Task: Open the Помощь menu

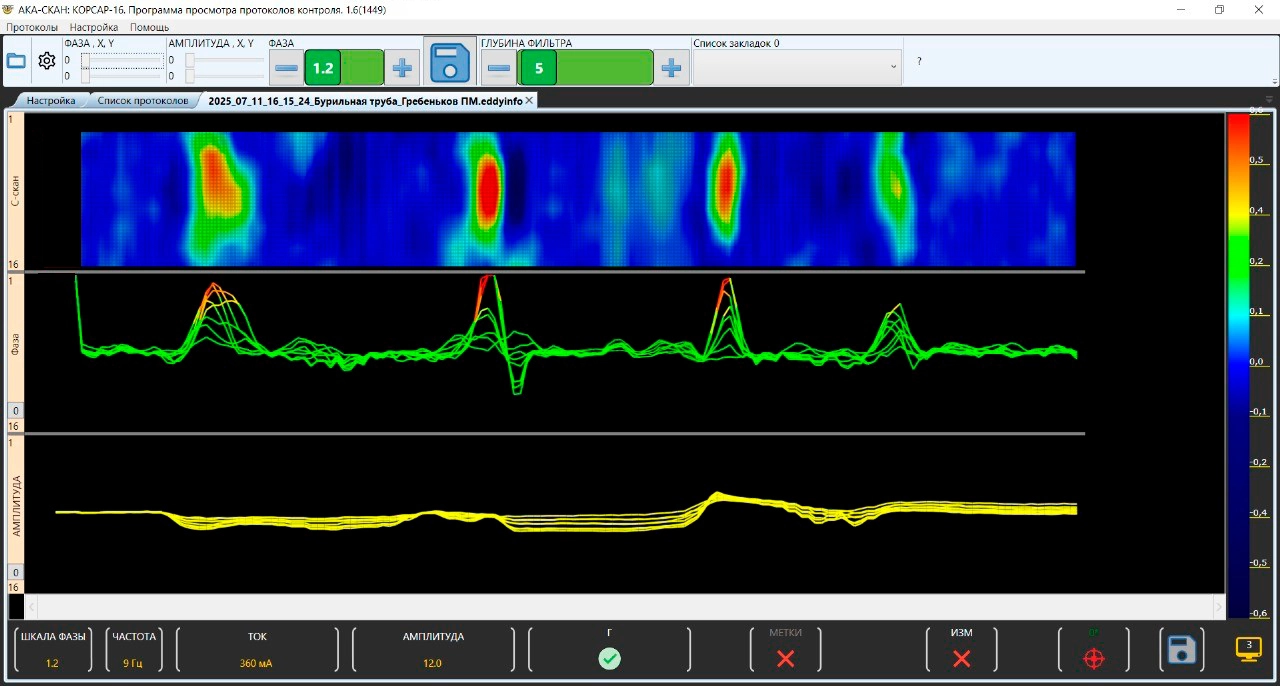Action: [149, 27]
